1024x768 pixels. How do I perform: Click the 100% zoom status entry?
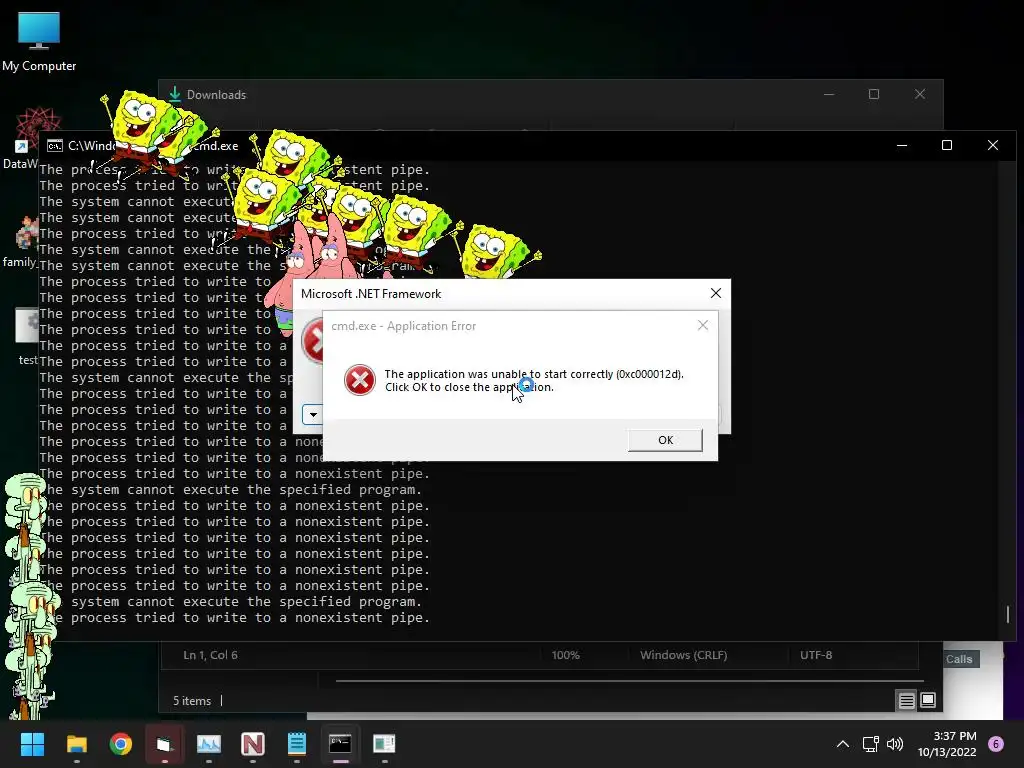point(566,655)
